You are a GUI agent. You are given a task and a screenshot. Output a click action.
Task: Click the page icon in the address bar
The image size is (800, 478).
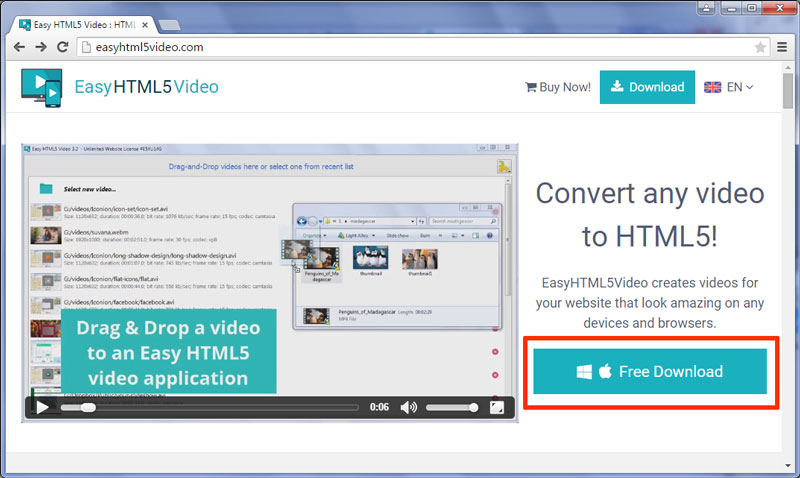coord(86,47)
